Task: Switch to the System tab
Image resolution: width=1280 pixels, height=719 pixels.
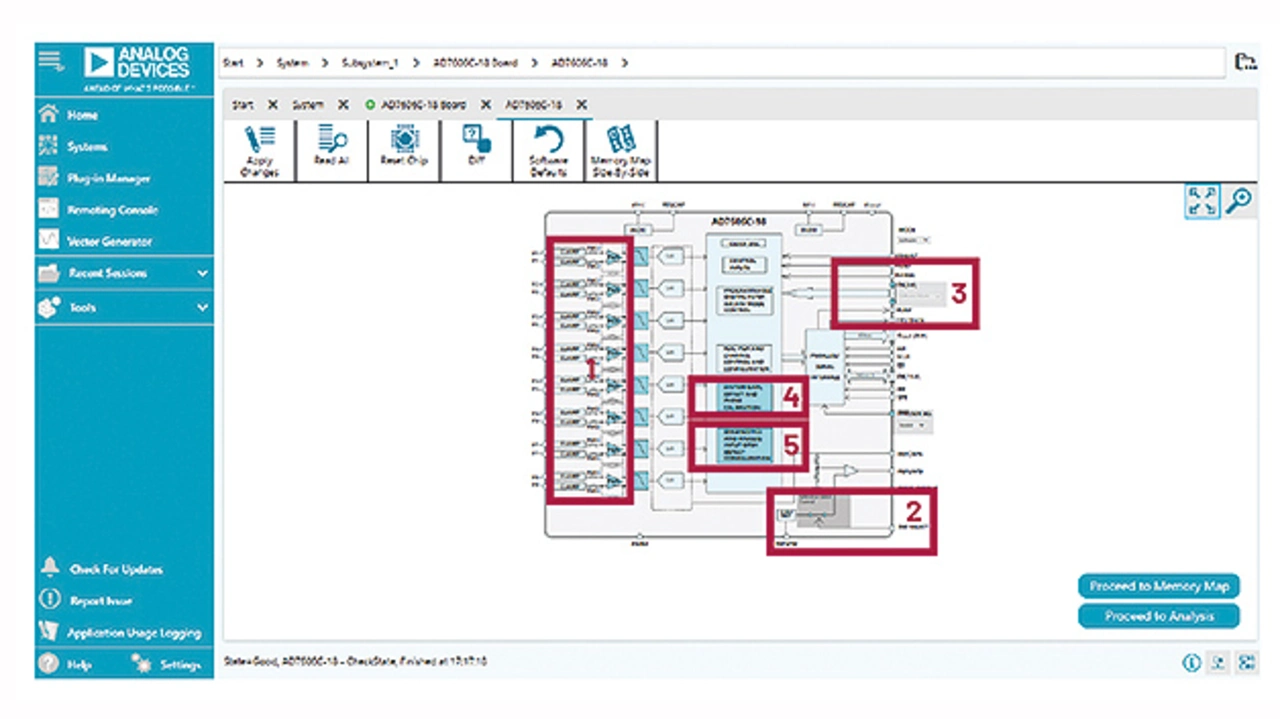Action: tap(308, 105)
